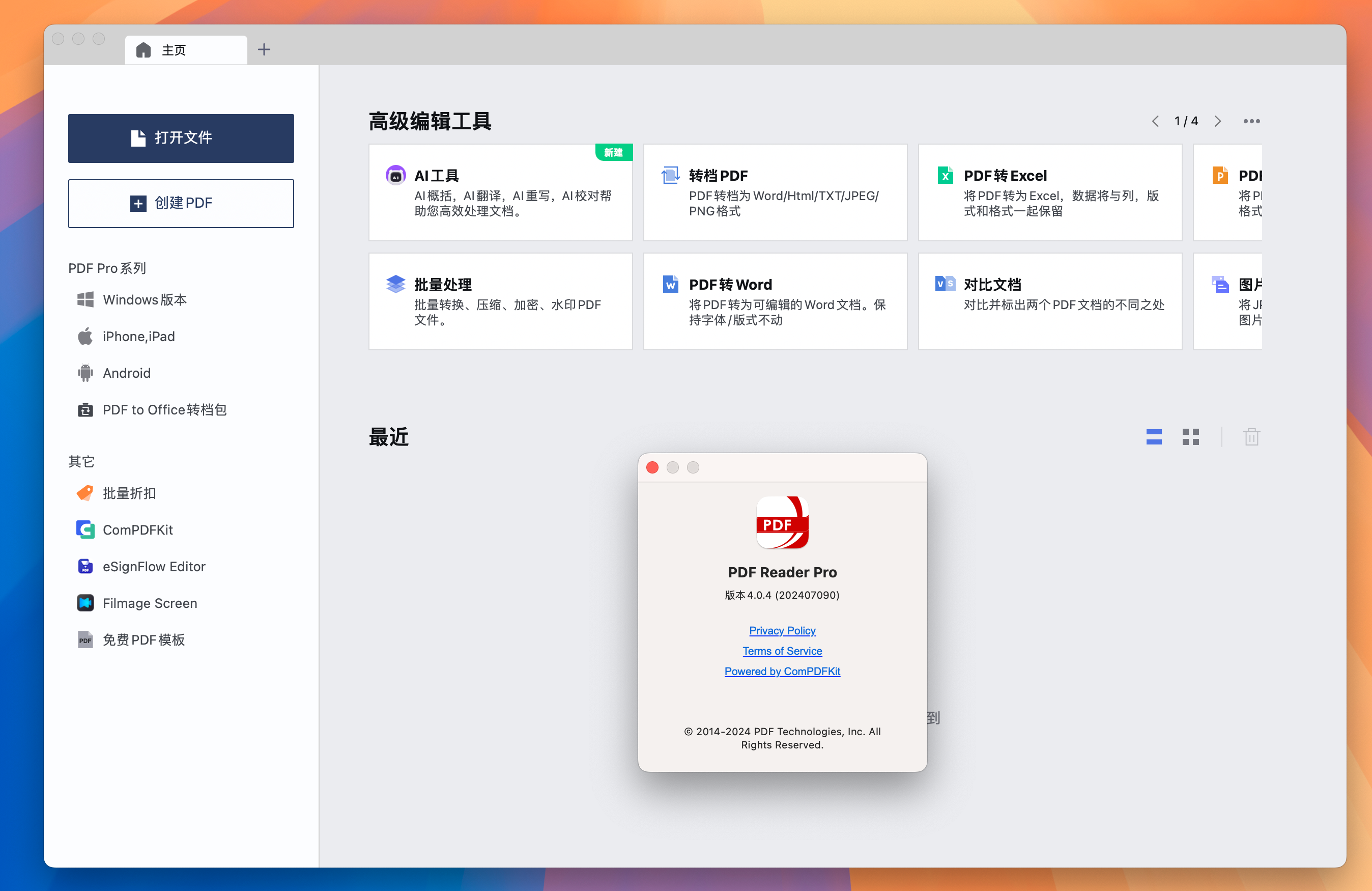Click the home icon in the 主页 tab

tap(143, 50)
